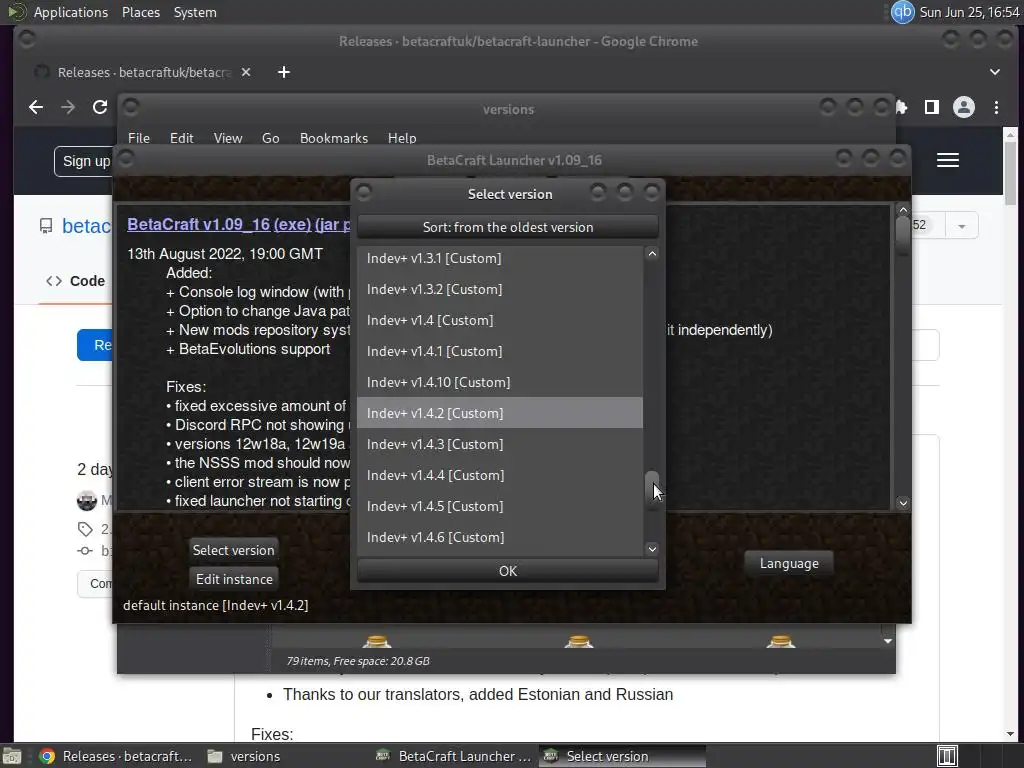The width and height of the screenshot is (1024, 768).
Task: Toggle Sort: from the oldest version button
Action: (507, 227)
